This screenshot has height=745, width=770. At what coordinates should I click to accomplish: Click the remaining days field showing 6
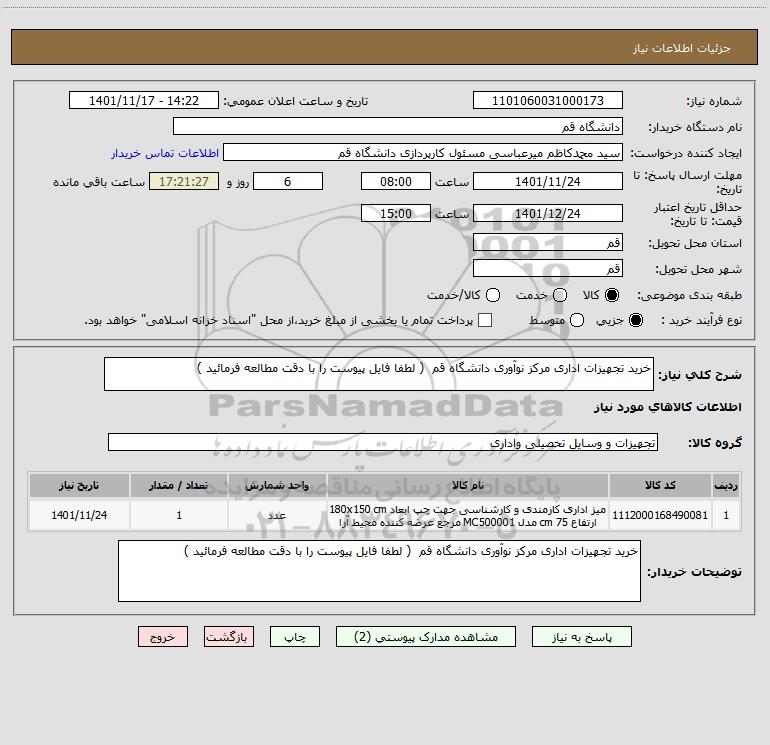coord(288,181)
